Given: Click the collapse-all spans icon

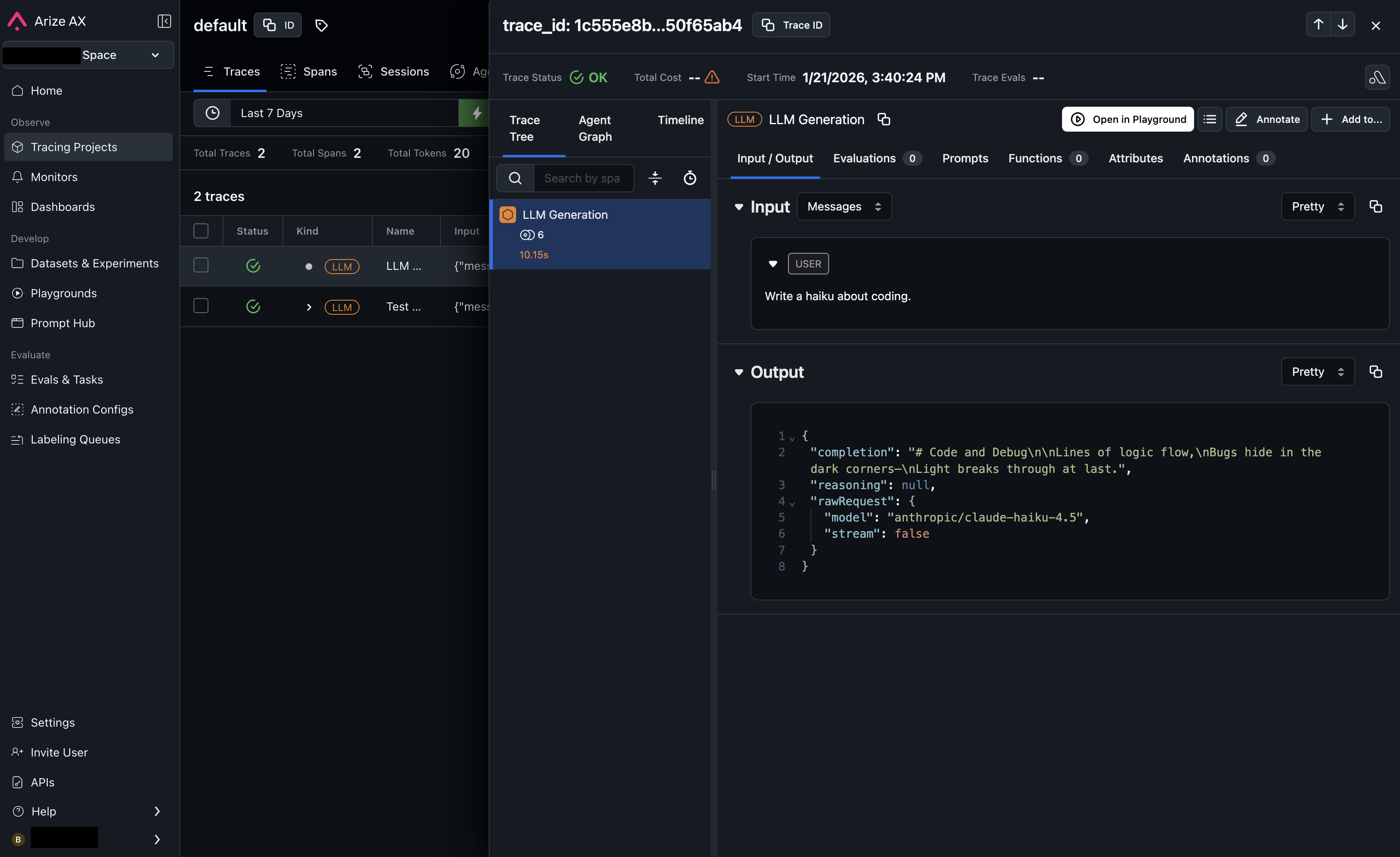Looking at the screenshot, I should (x=655, y=178).
